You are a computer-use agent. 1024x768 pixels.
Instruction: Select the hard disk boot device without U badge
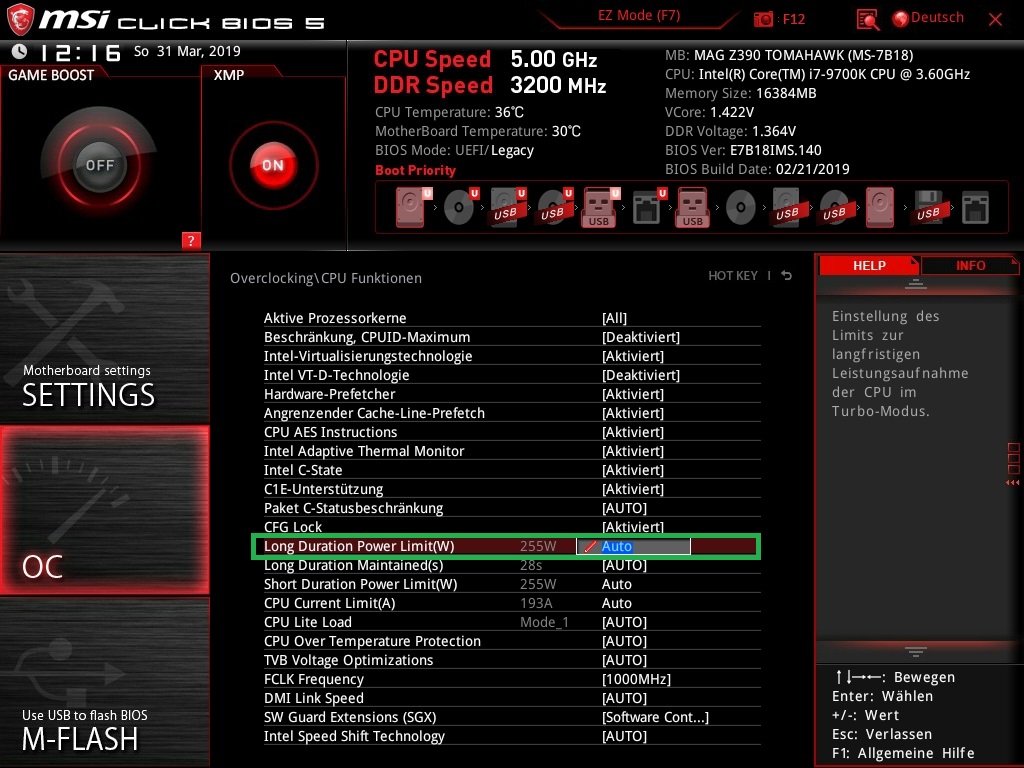tap(880, 207)
